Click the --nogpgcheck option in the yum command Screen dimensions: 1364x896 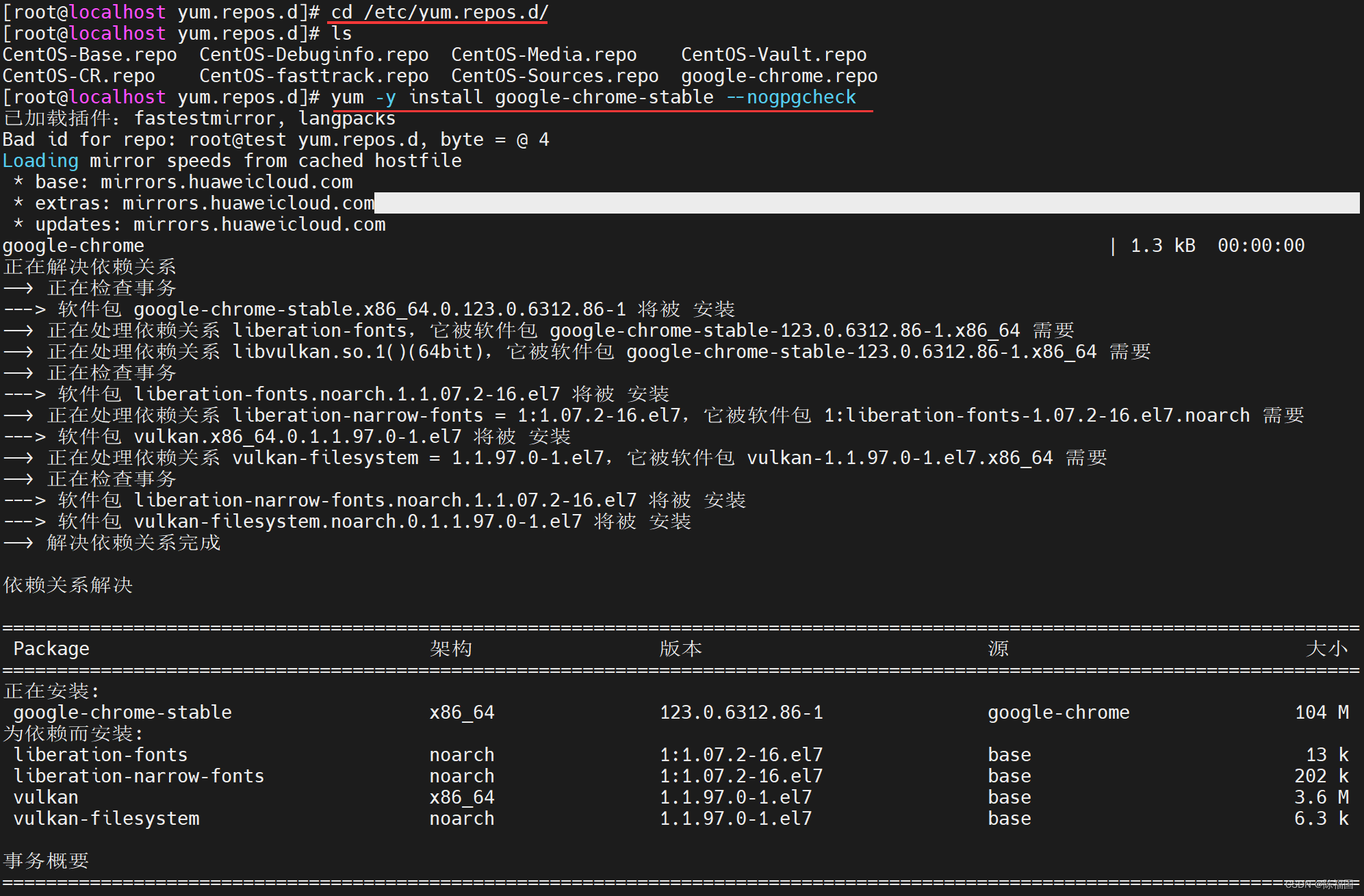pyautogui.click(x=790, y=97)
